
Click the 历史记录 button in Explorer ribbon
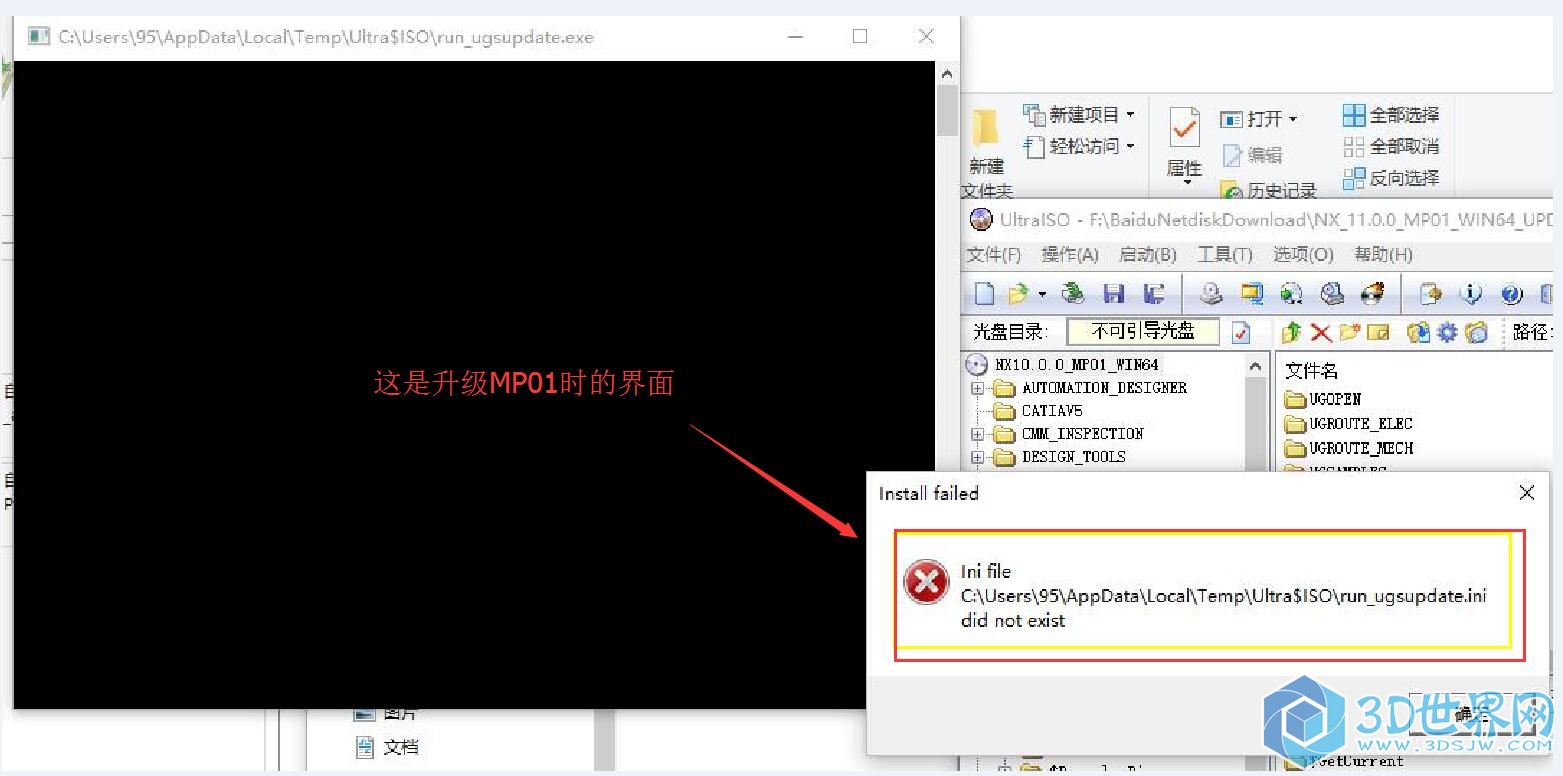(1269, 190)
